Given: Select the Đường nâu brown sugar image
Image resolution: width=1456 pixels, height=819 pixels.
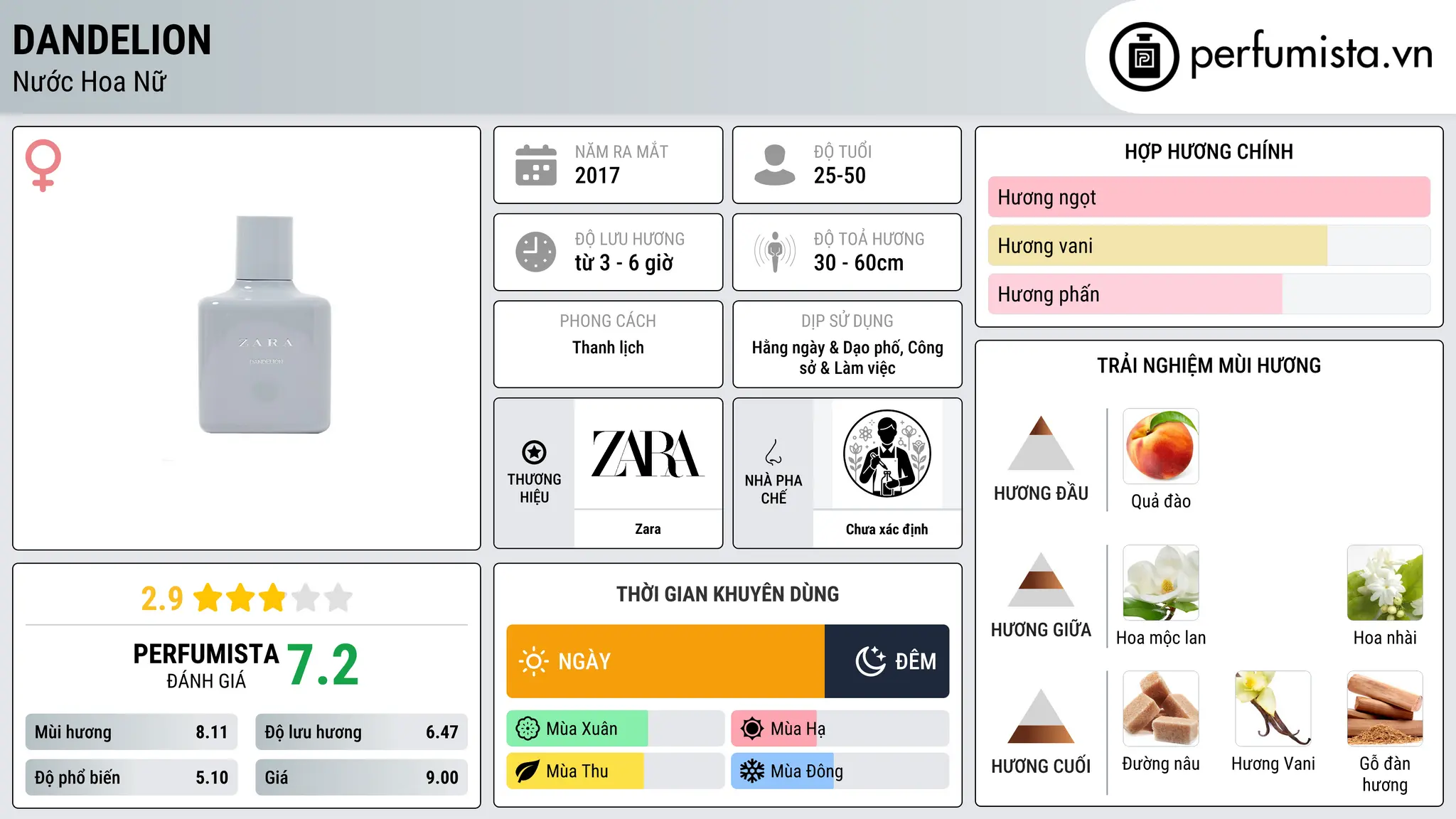Looking at the screenshot, I should tap(1161, 709).
